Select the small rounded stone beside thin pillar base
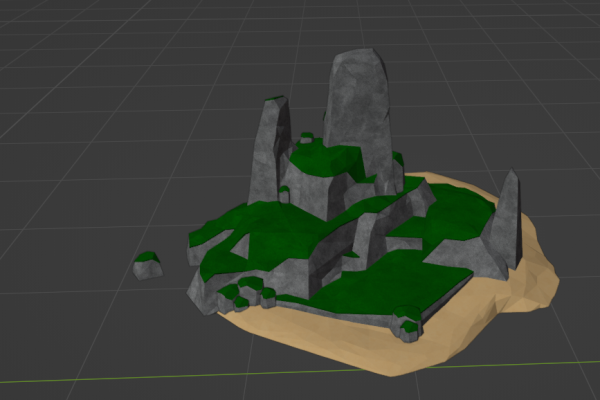Image resolution: width=600 pixels, height=400 pixels. click(284, 194)
